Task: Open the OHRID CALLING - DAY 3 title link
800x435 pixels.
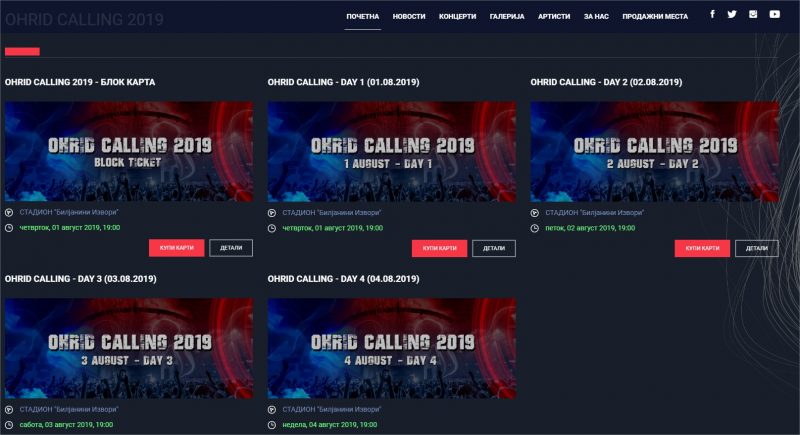Action: [81, 279]
